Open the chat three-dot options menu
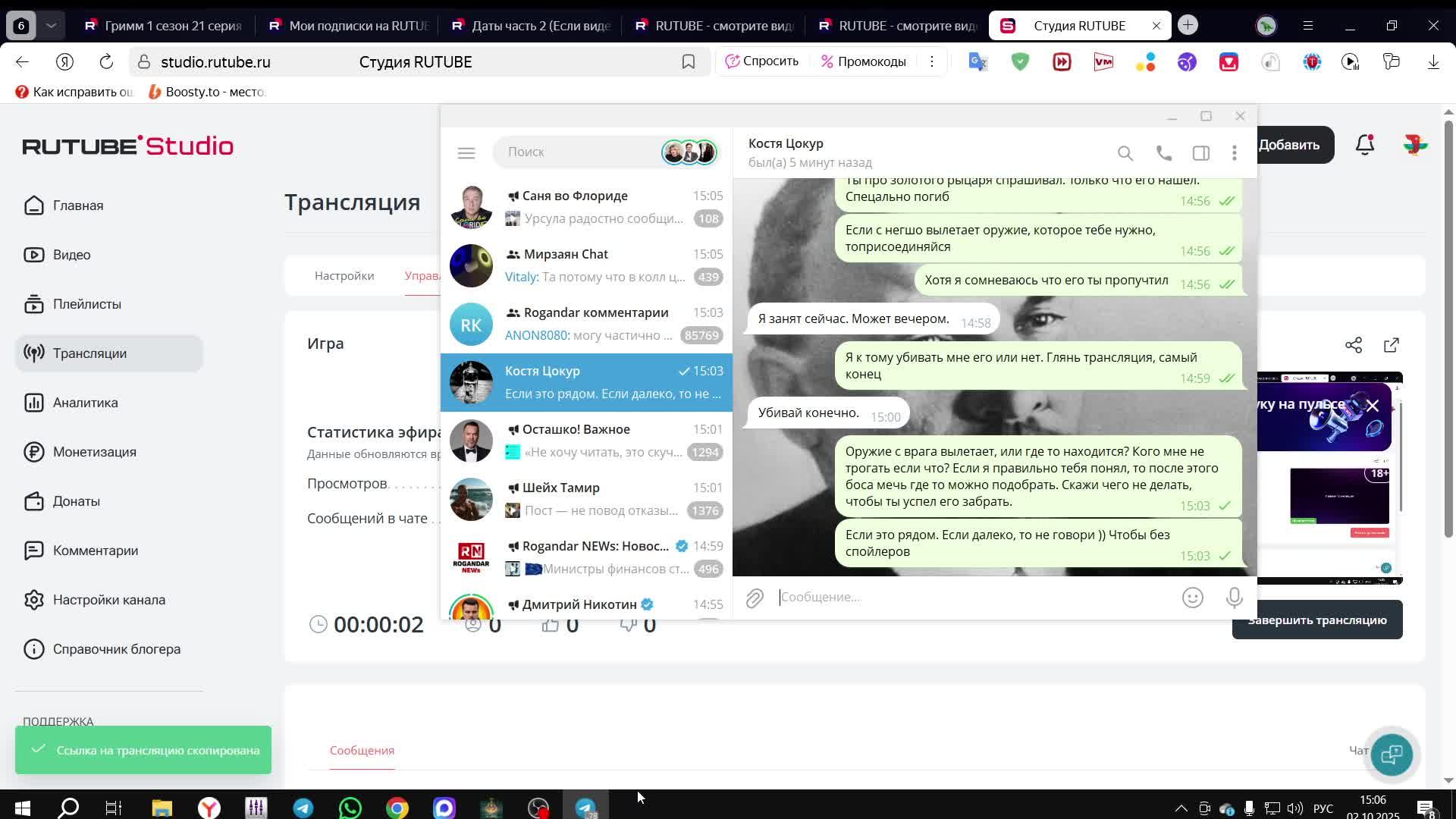This screenshot has height=819, width=1456. [1234, 153]
